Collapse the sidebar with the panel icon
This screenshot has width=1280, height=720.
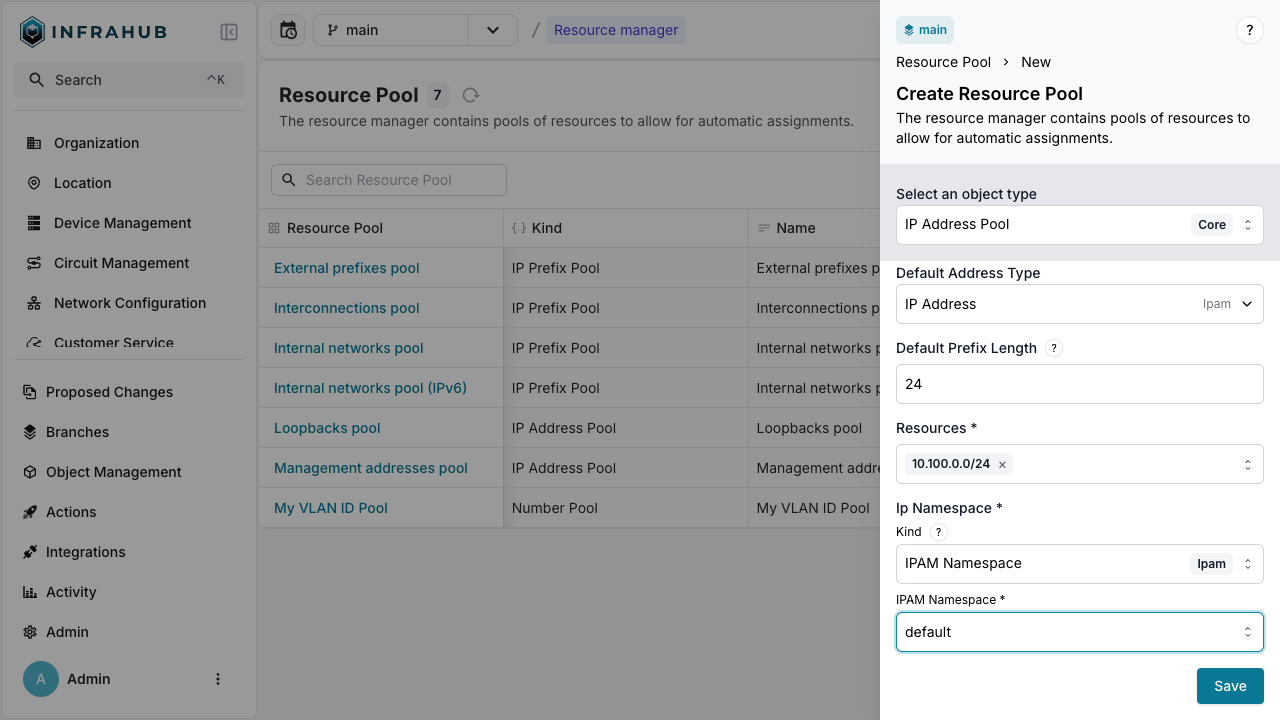[229, 31]
